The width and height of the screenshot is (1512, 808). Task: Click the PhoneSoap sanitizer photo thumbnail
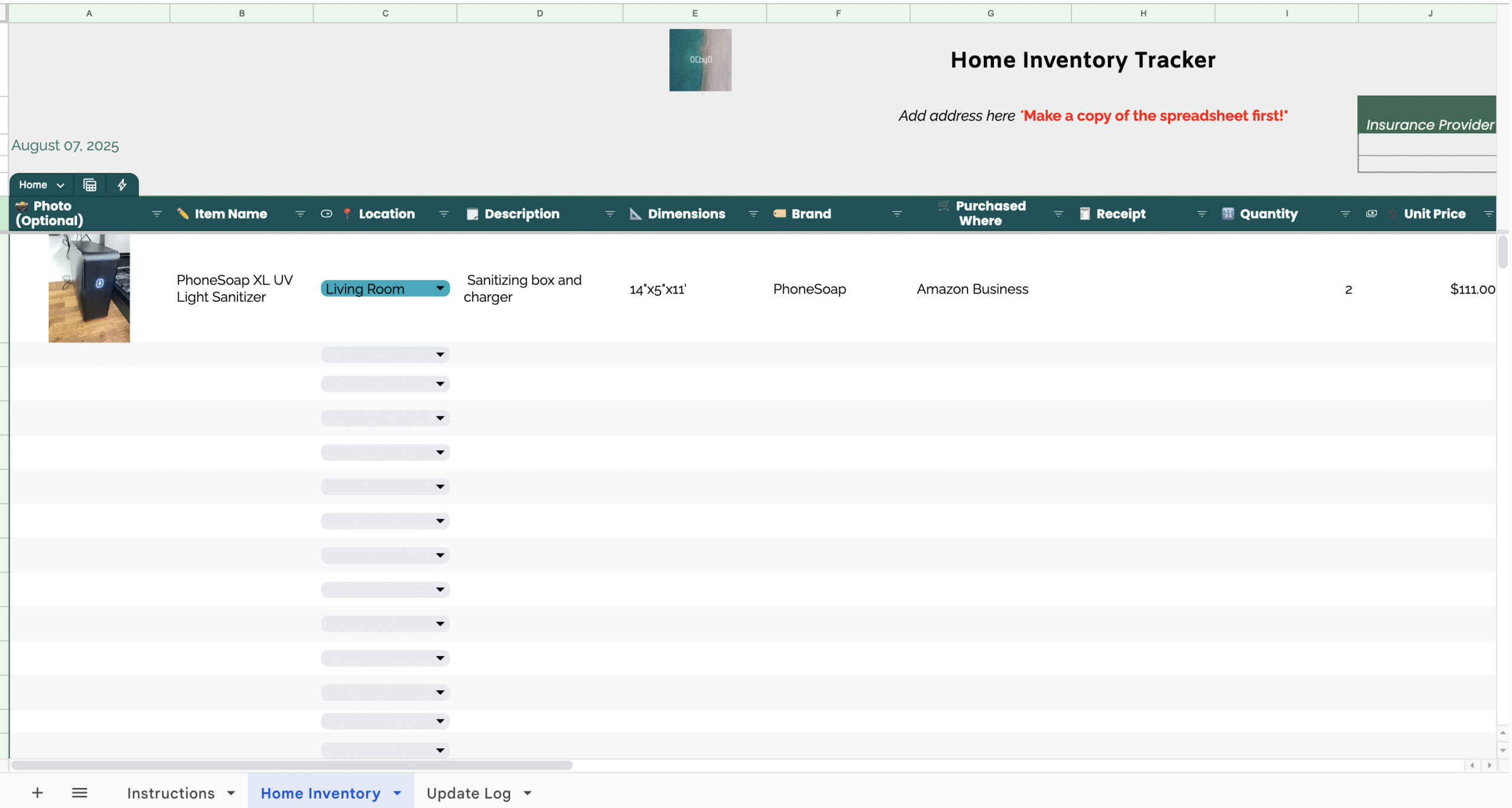(x=89, y=288)
